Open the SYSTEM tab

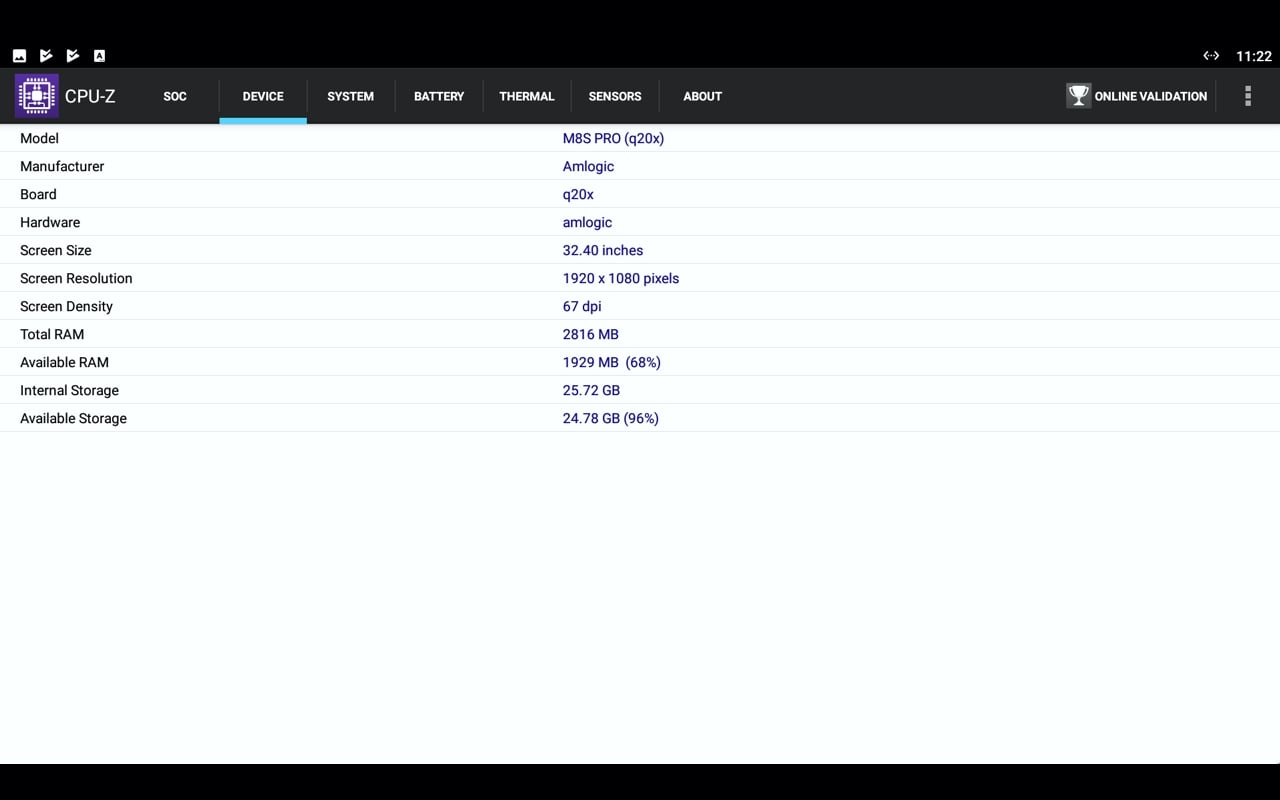click(351, 96)
